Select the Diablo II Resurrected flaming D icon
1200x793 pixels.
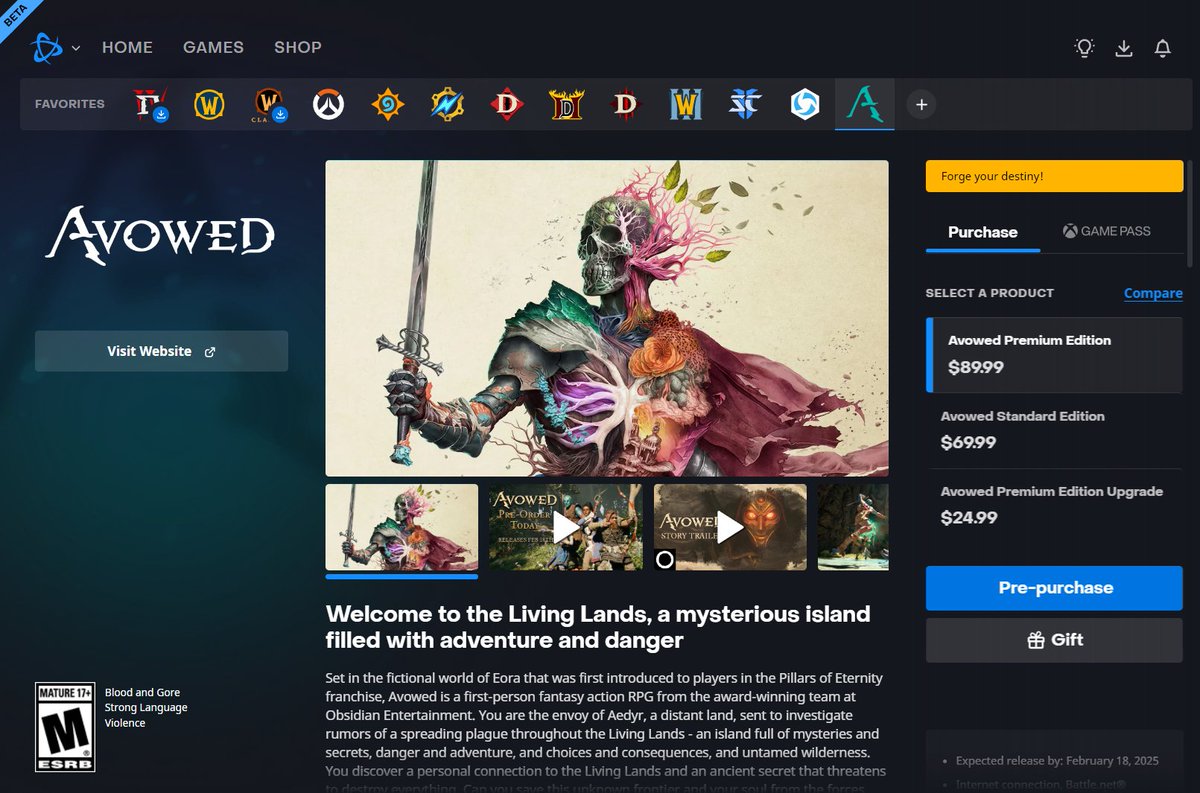[566, 104]
